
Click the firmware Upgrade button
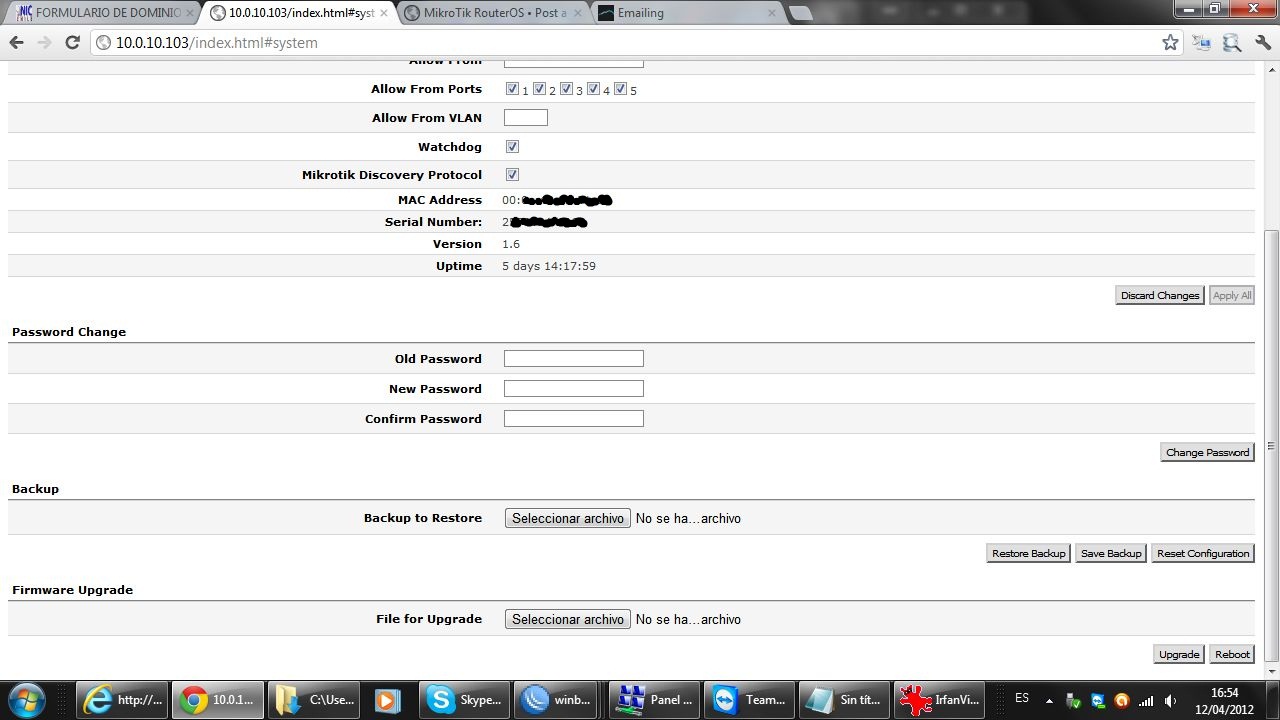1179,654
